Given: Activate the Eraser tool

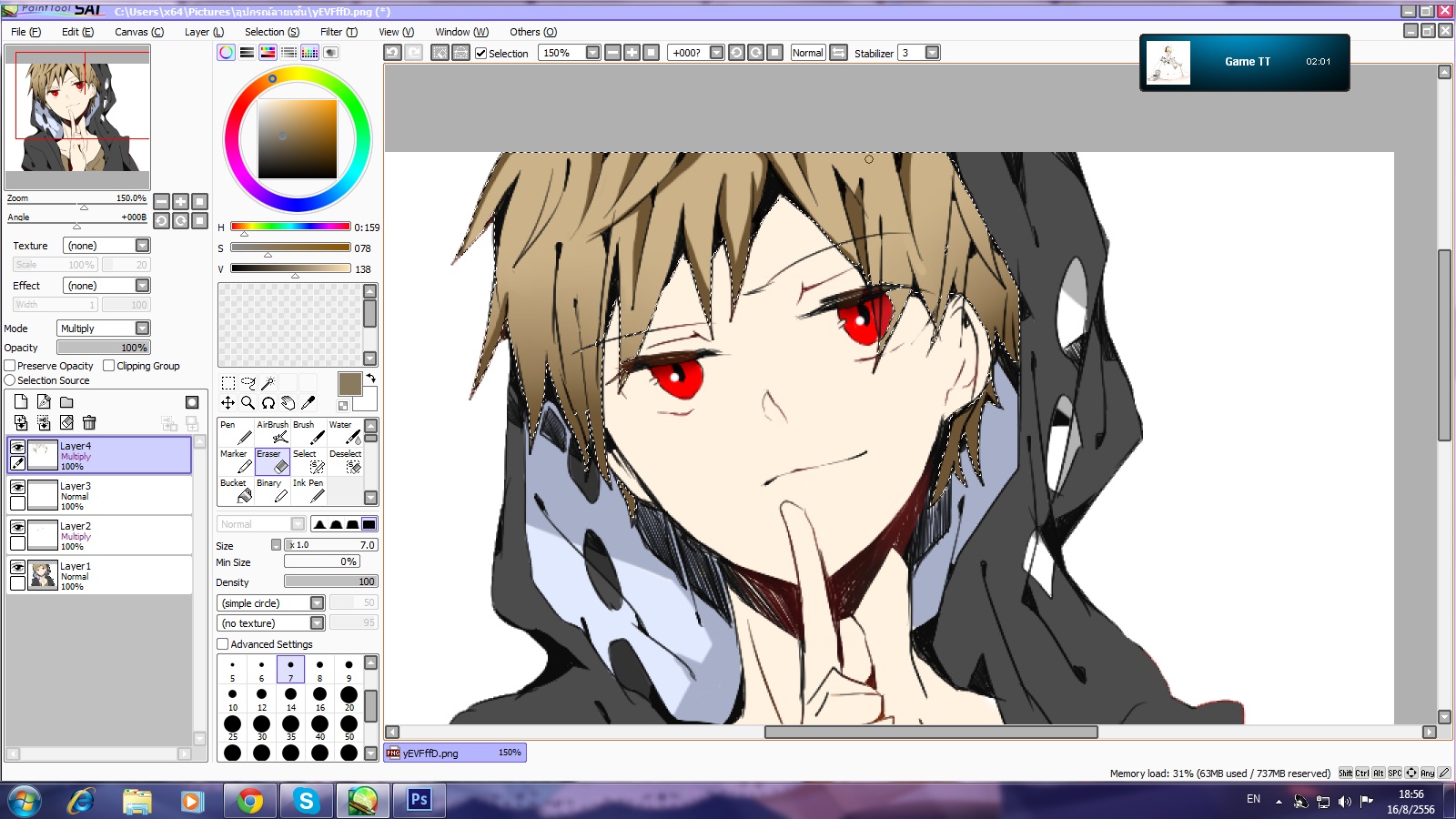Looking at the screenshot, I should point(272,461).
